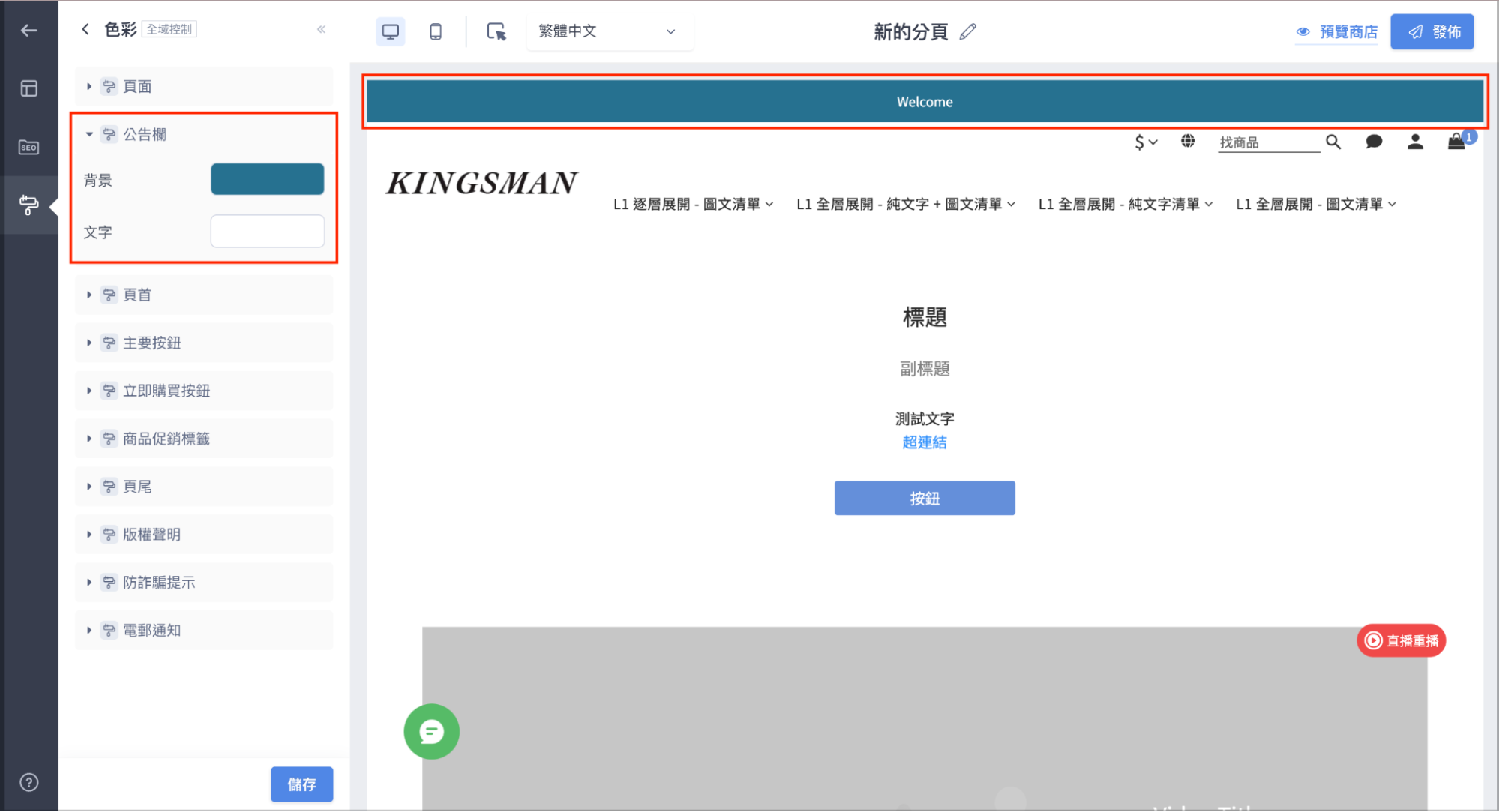Screen dimensions: 1499x812
Task: Click the 副標題 subtitle text in preview
Action: [x=925, y=369]
